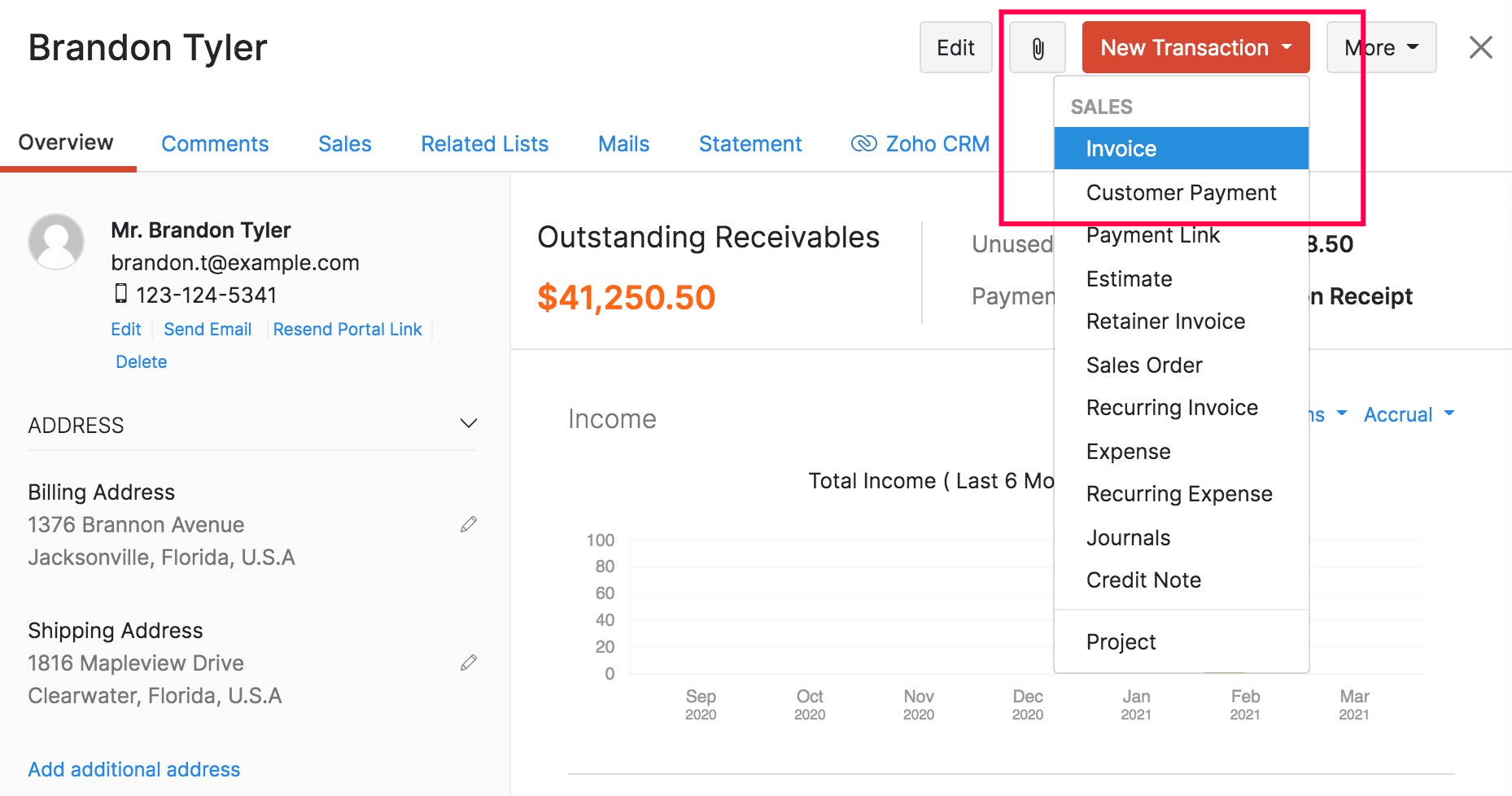Click the close X icon at top right
The image size is (1512, 796).
tap(1480, 47)
